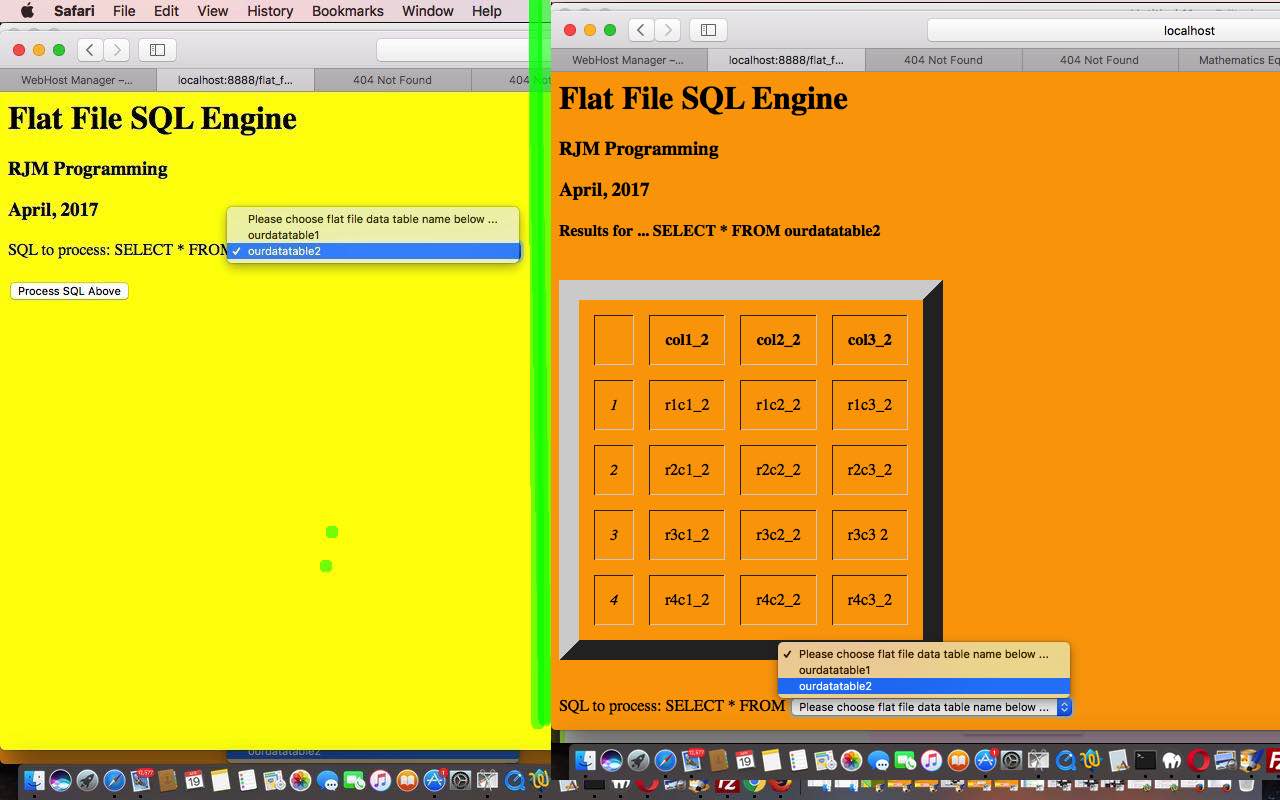Open iTunes from the Dock

pyautogui.click(x=930, y=763)
